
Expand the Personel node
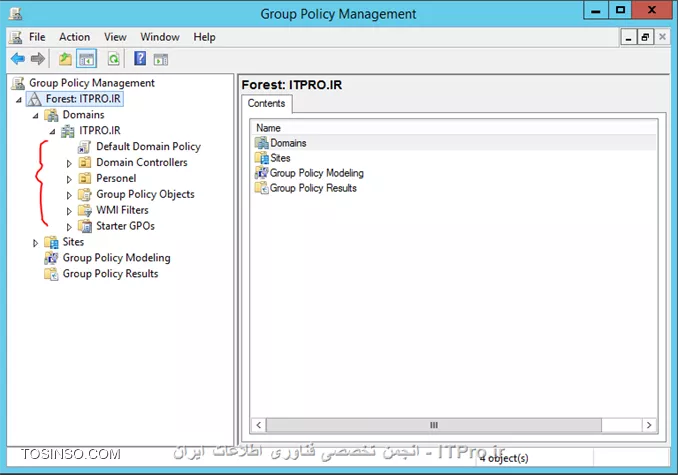click(x=69, y=179)
